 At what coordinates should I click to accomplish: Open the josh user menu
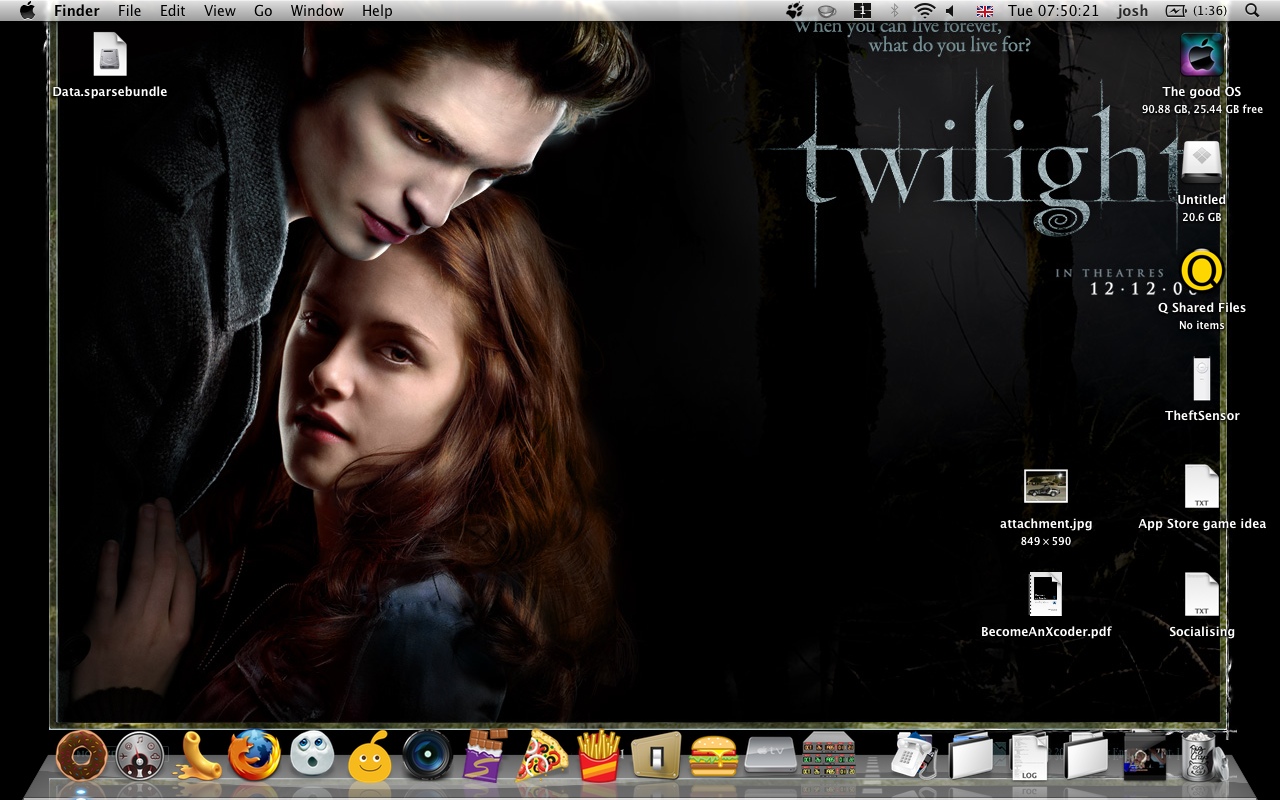[1133, 11]
